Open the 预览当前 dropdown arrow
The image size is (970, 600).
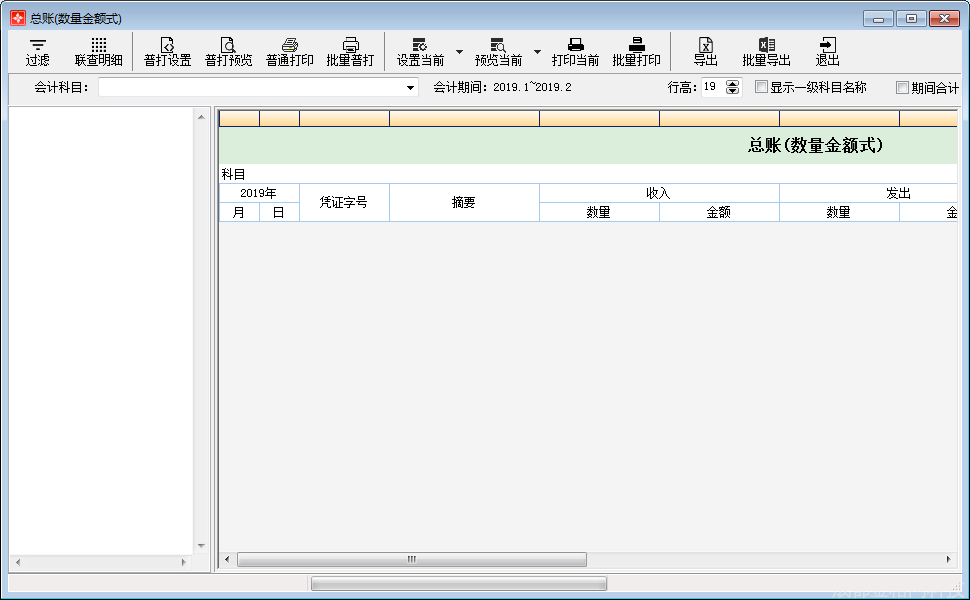pyautogui.click(x=537, y=51)
